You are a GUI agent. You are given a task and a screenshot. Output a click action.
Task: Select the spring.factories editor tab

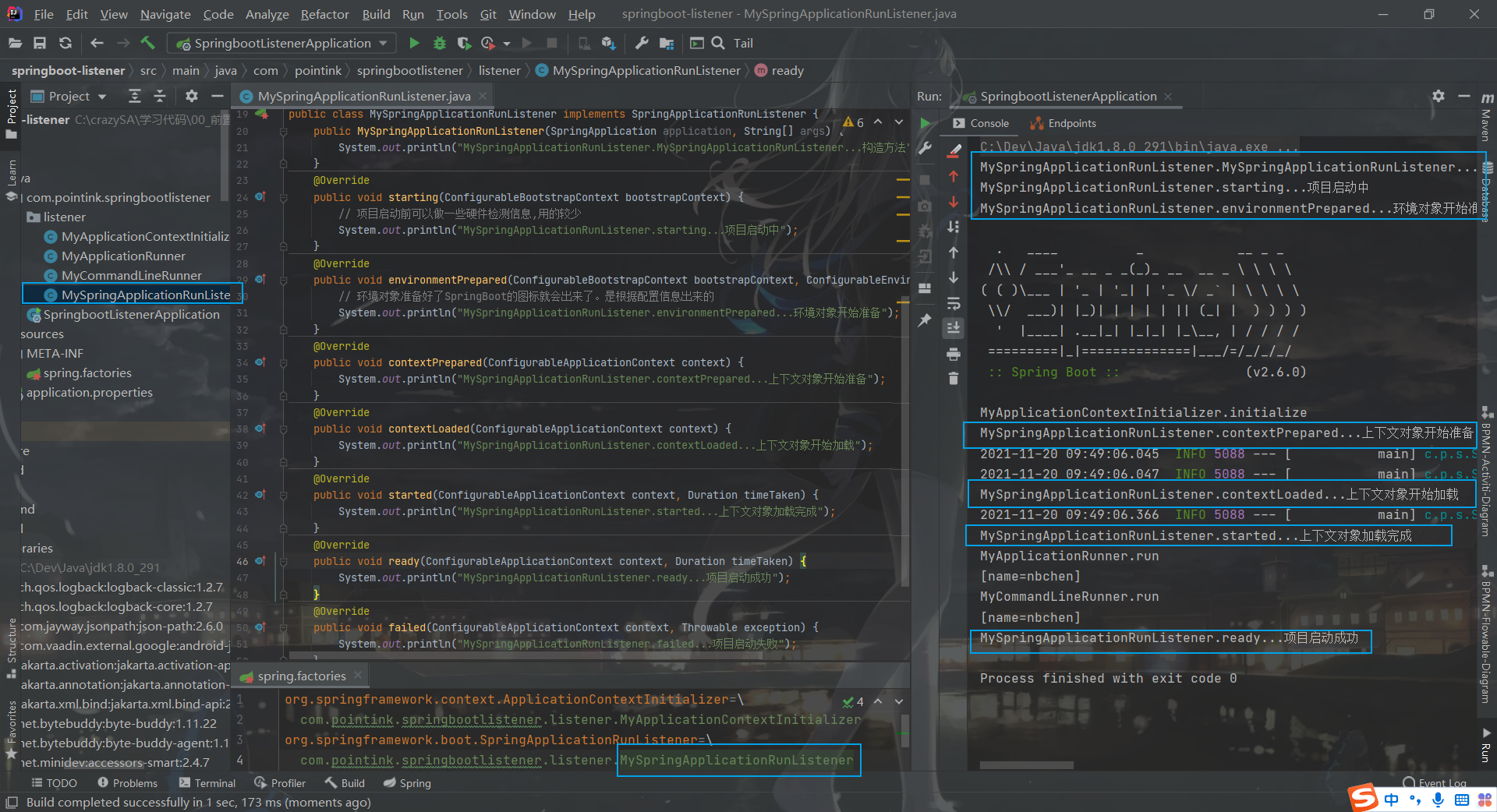point(302,676)
